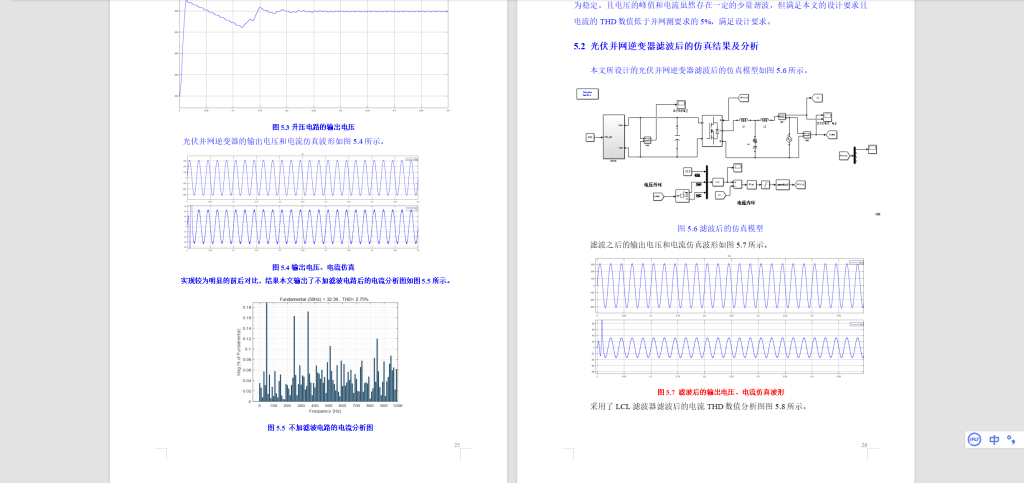Click the boost circuit output voltage plot
Screen dimensions: 1024x483
pos(313,55)
